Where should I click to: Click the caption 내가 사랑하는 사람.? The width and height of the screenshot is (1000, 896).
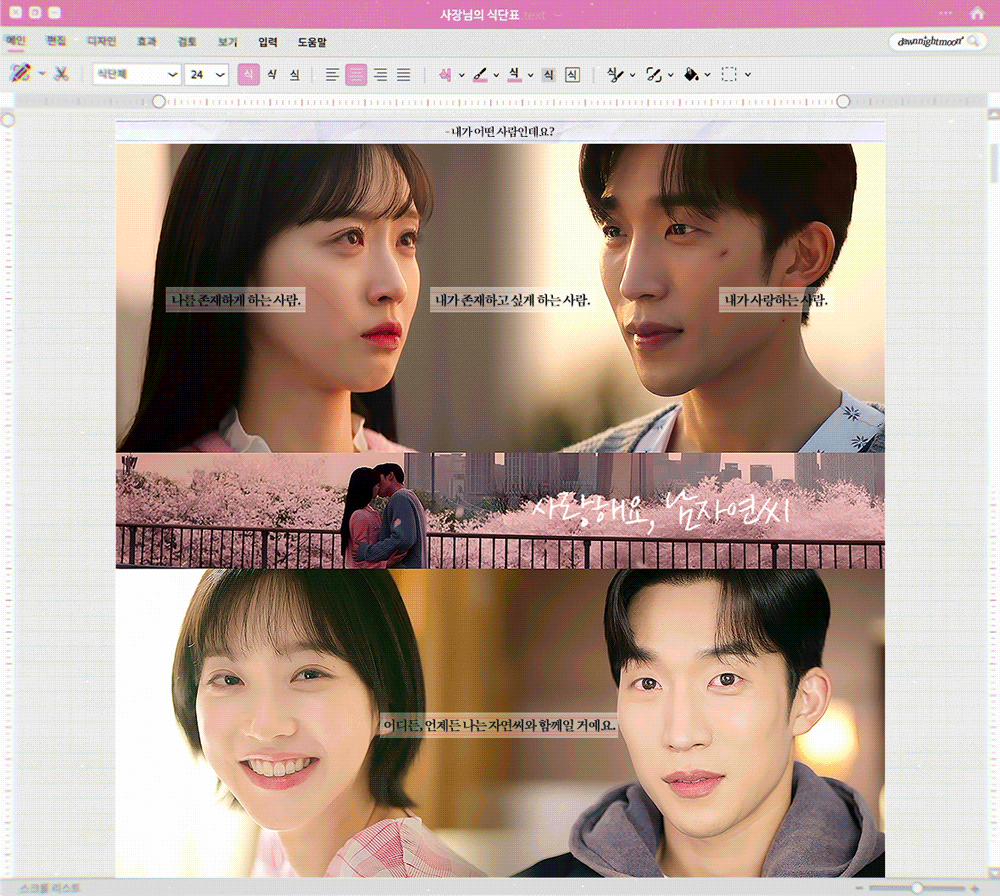[x=776, y=300]
